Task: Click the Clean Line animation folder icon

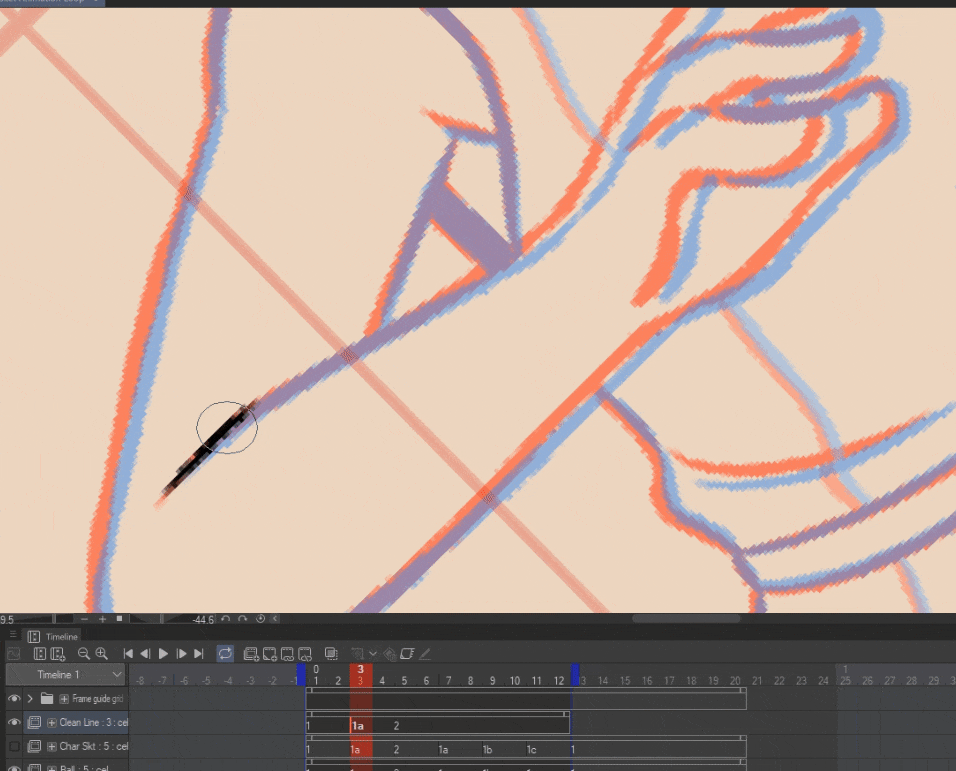Action: click(x=34, y=722)
